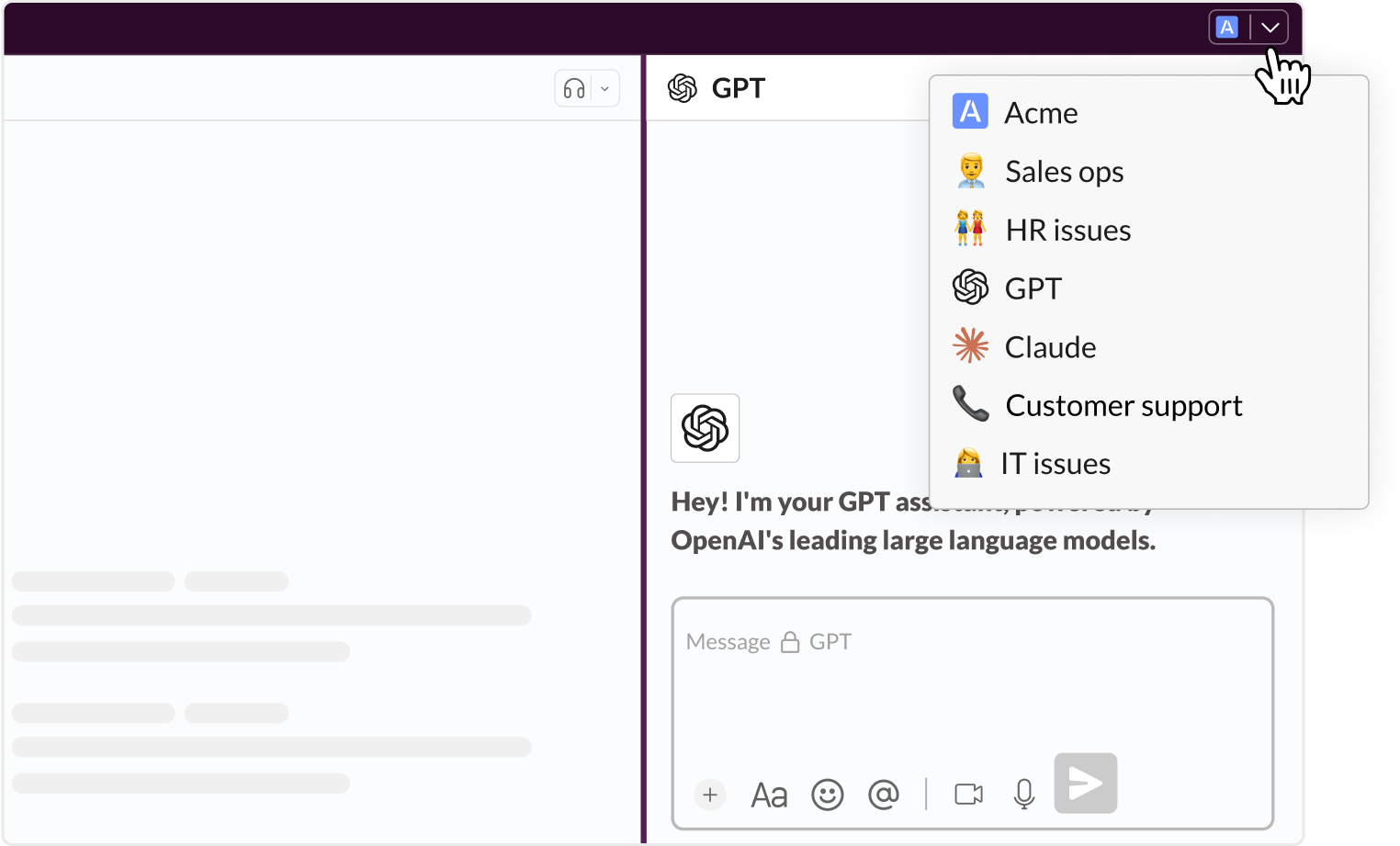Open attachments with the plus button

tap(710, 795)
